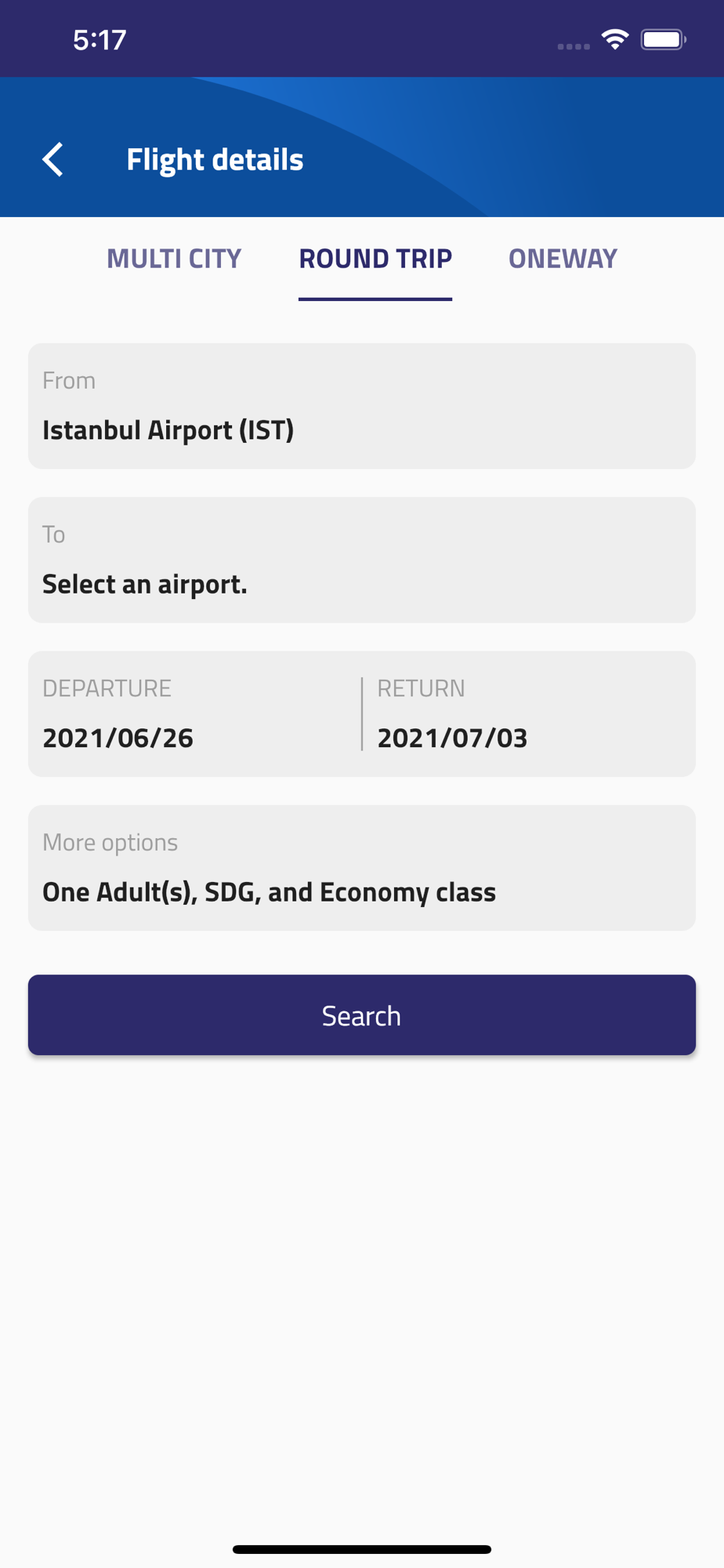Tap Istanbul Airport (IST) text
724x1568 pixels.
tap(168, 430)
